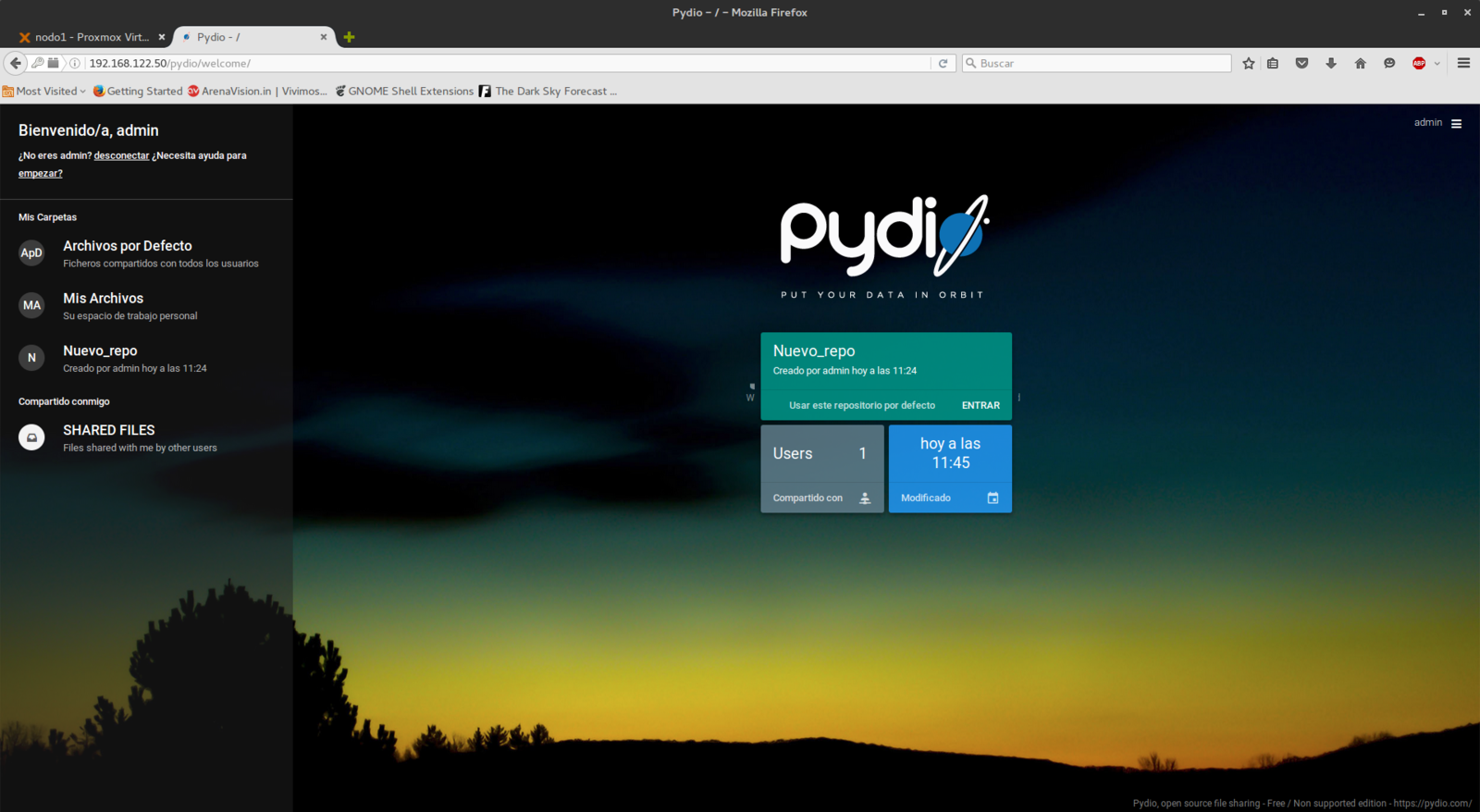Click the N avatar for Nuevo_repo

point(31,358)
